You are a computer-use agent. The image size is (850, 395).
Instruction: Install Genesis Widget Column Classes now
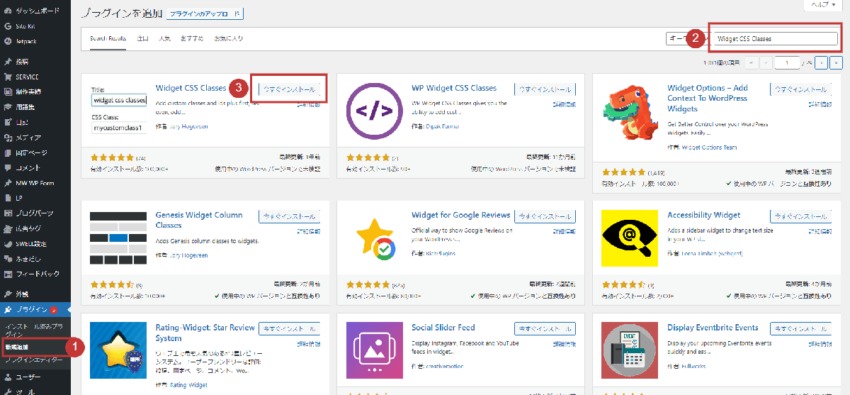coord(289,216)
